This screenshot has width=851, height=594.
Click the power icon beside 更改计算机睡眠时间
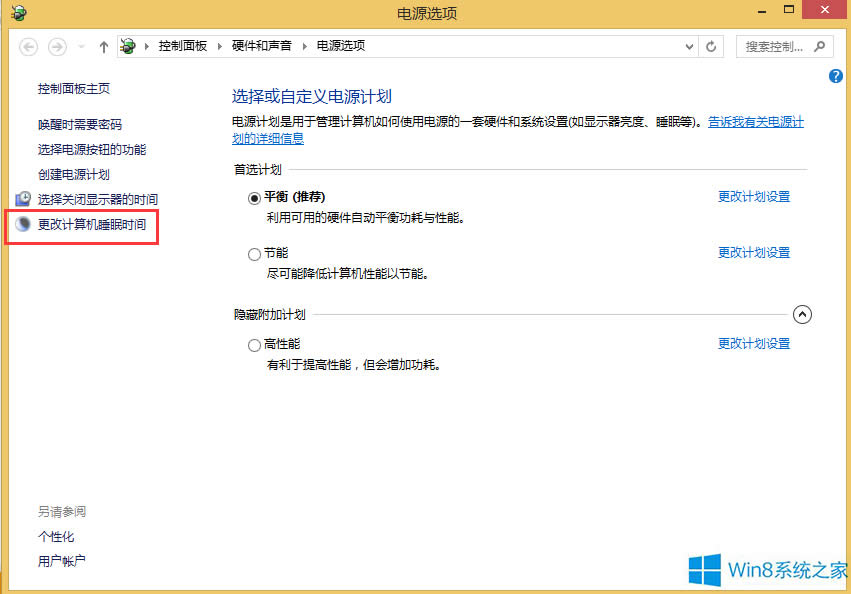tap(21, 225)
